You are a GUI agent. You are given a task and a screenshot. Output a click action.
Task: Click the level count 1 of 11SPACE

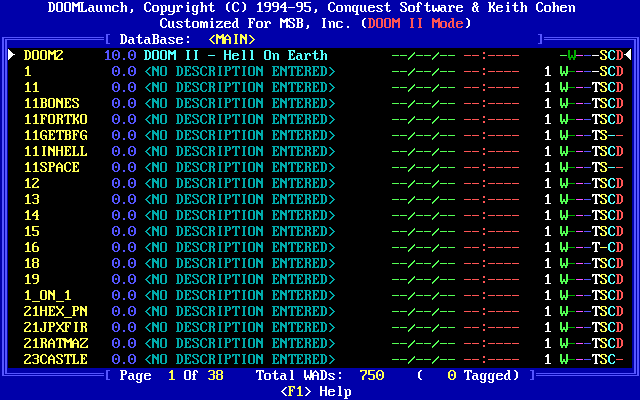548,167
